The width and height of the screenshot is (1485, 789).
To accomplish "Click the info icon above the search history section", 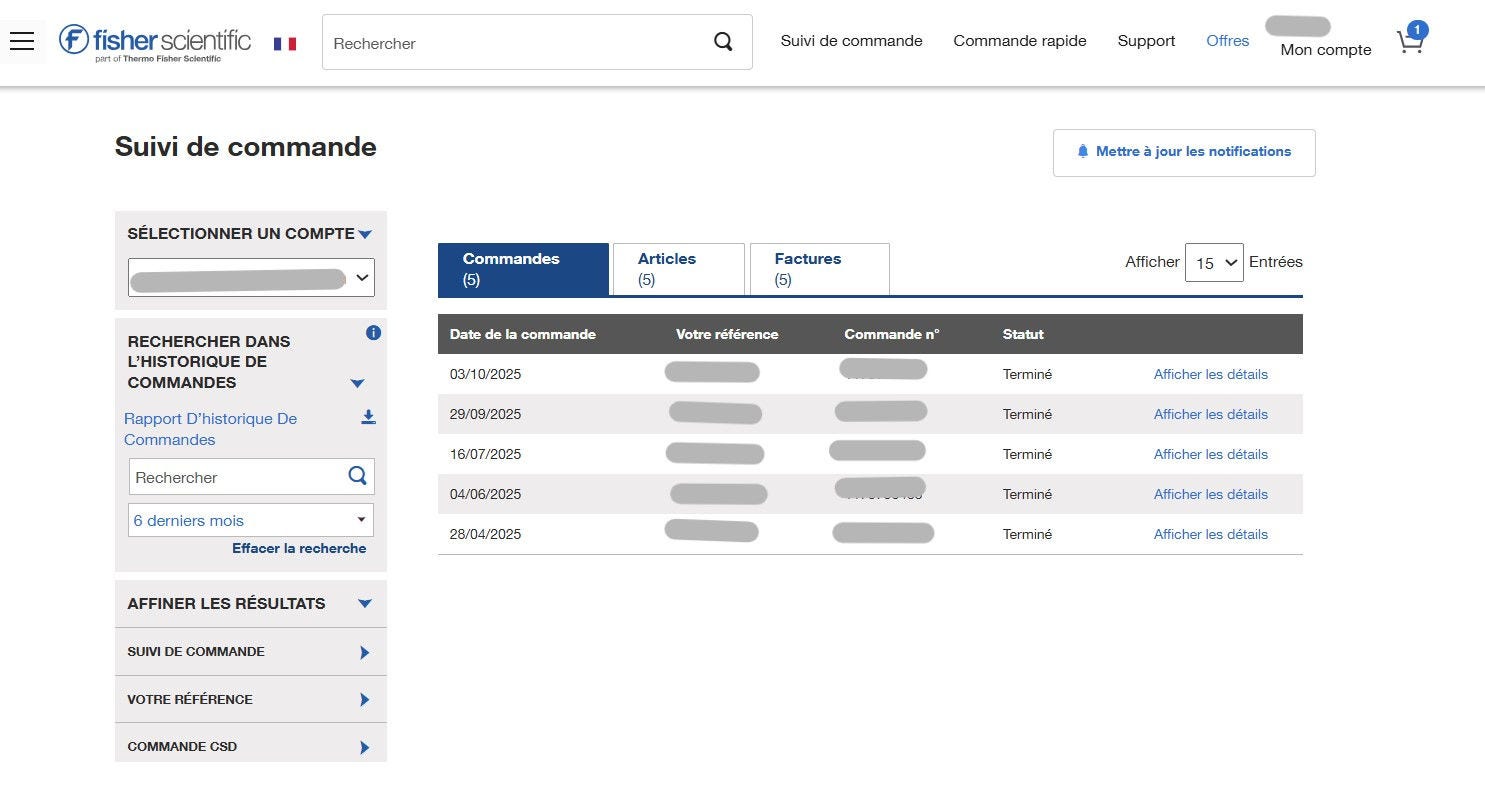I will tap(373, 333).
